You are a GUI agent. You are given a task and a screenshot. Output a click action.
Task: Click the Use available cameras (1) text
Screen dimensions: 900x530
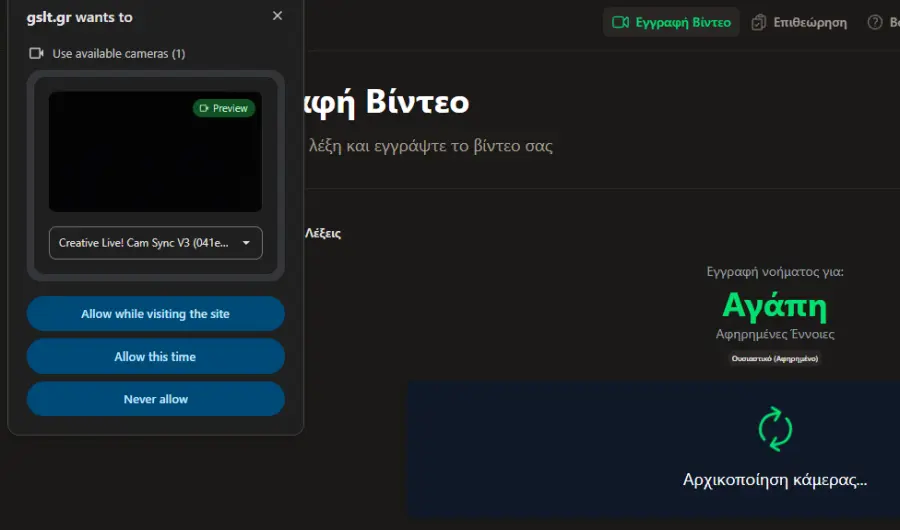point(119,53)
